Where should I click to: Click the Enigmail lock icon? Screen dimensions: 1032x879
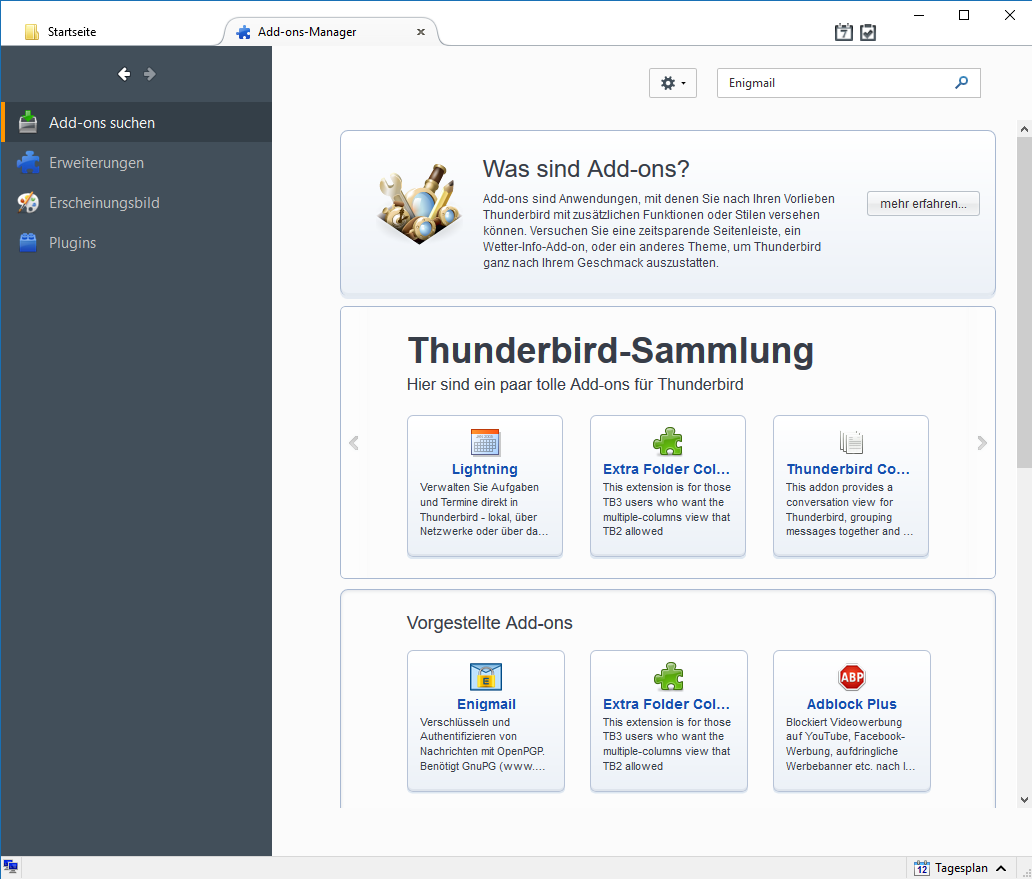[x=486, y=677]
